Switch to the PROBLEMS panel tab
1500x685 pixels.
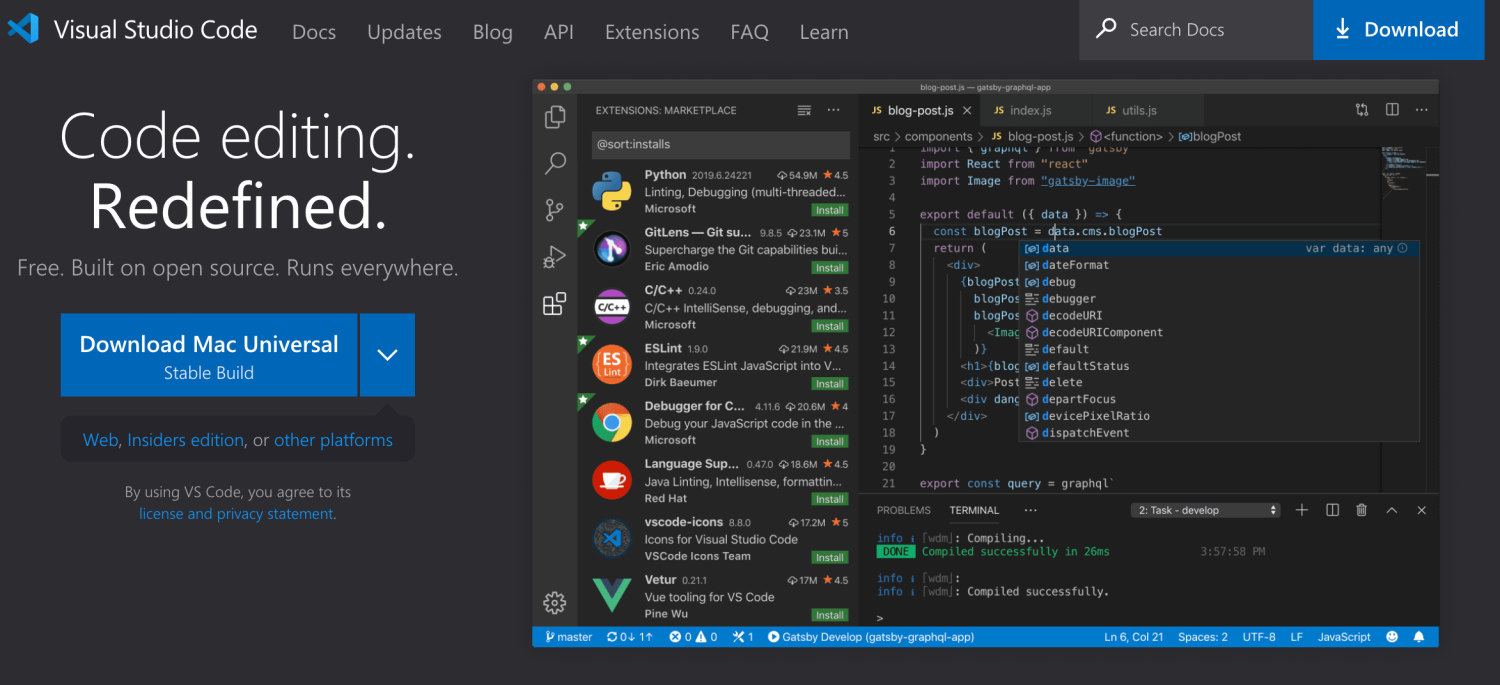(904, 510)
